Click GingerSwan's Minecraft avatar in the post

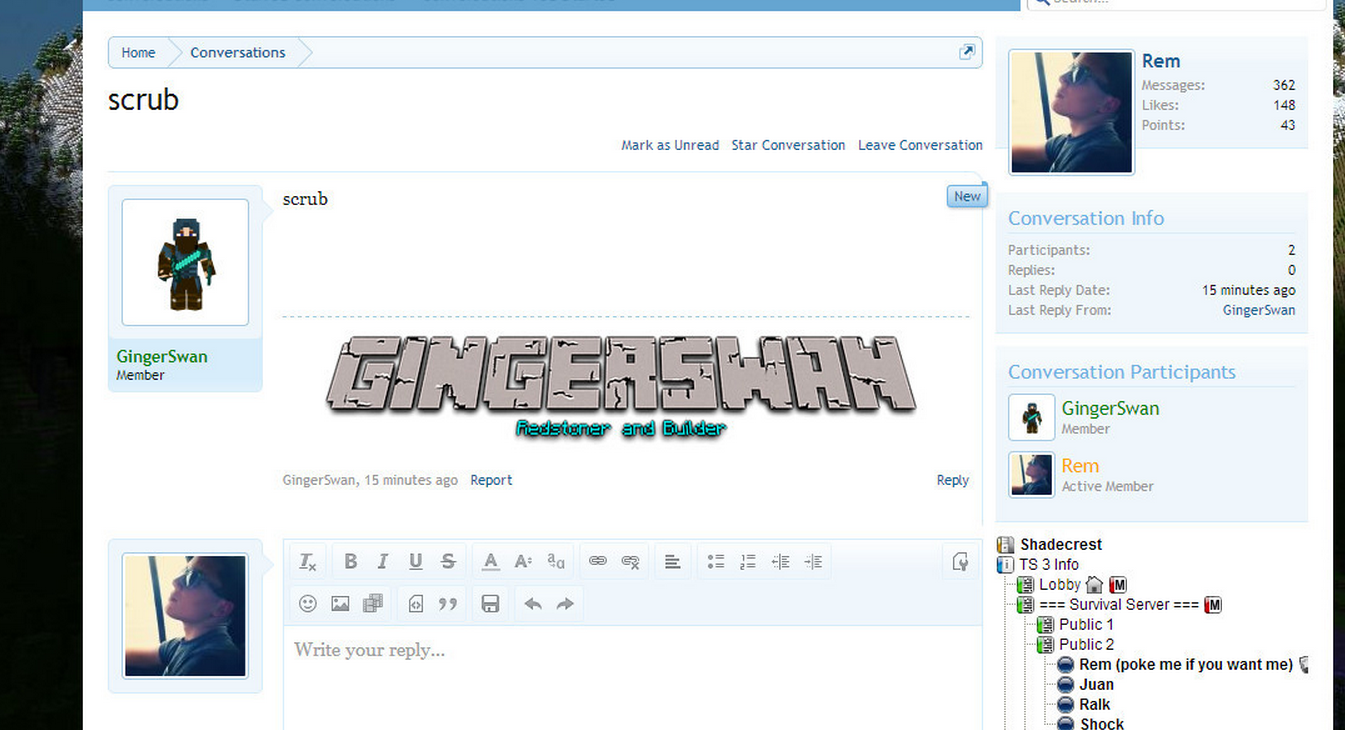(185, 262)
